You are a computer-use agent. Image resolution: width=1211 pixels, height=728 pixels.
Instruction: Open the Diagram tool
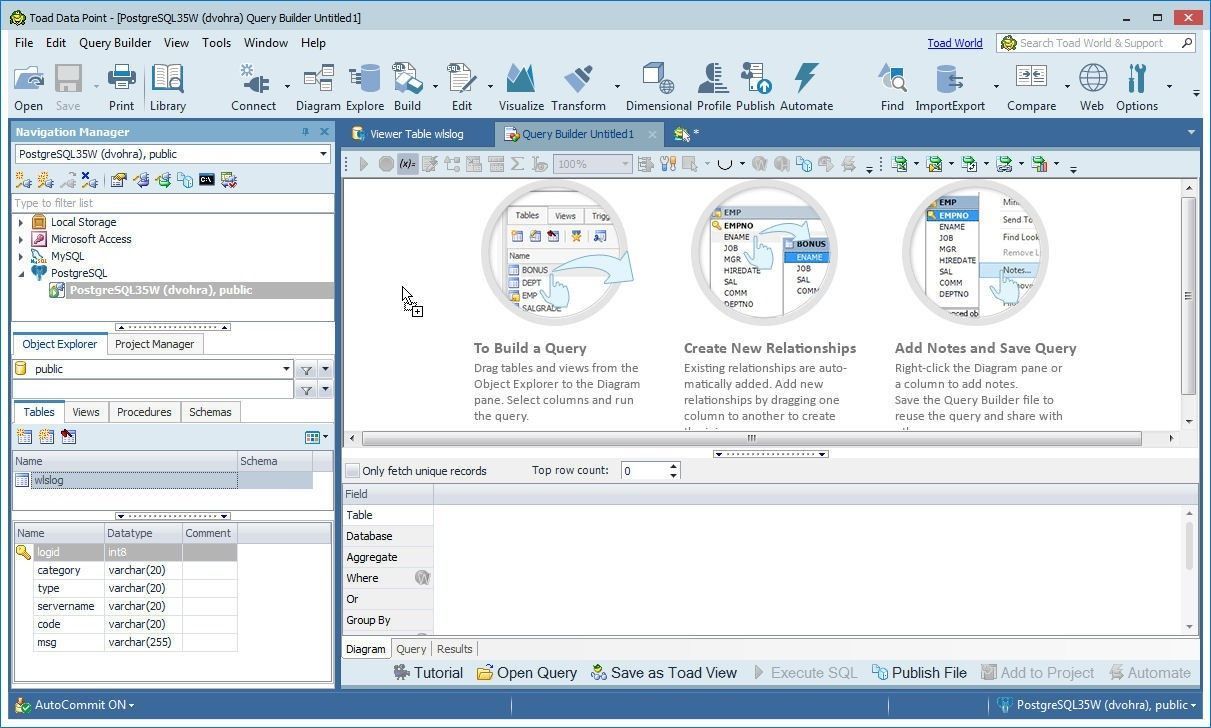(x=318, y=87)
